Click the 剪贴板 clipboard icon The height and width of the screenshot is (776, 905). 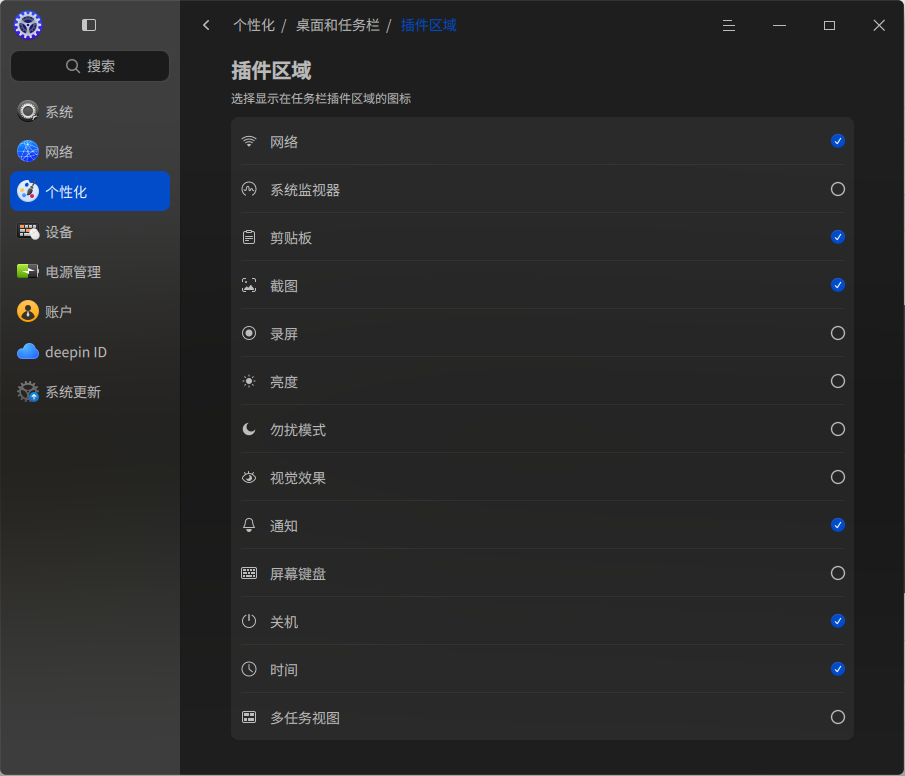pos(249,237)
